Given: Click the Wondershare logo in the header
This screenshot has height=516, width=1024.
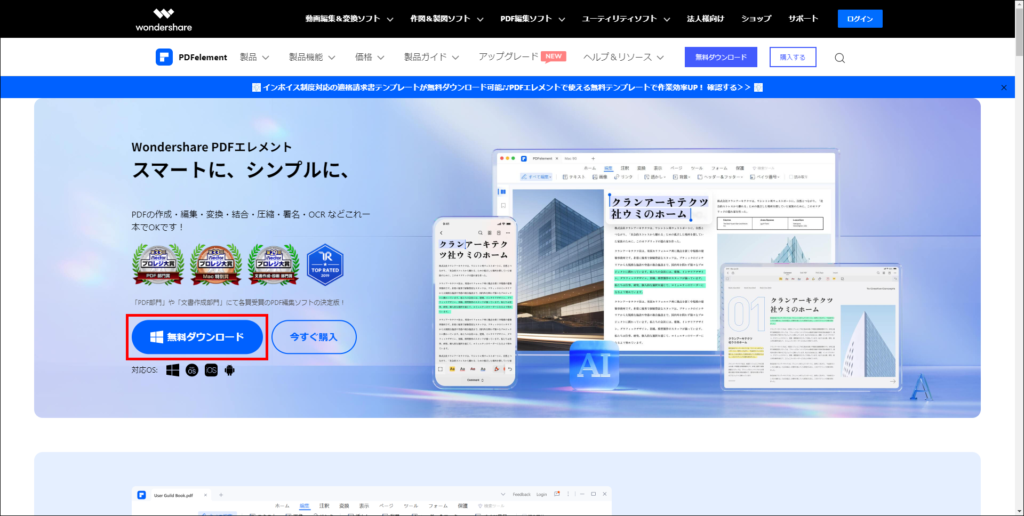Looking at the screenshot, I should point(164,20).
